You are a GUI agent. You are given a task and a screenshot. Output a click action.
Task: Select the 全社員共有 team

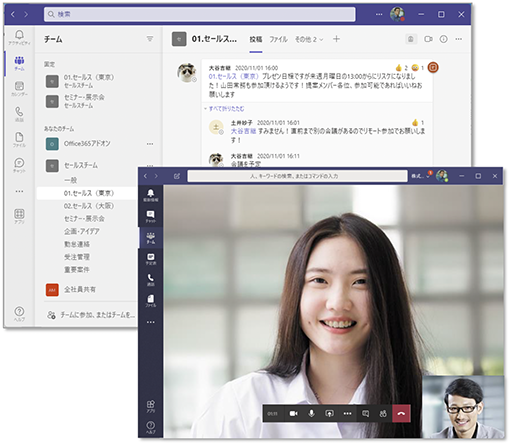click(80, 289)
